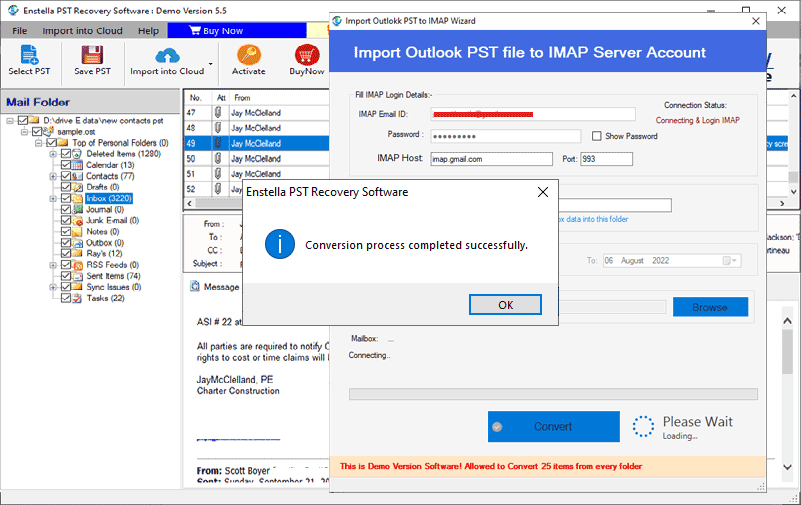Click the Tasks folder icon

click(77, 298)
